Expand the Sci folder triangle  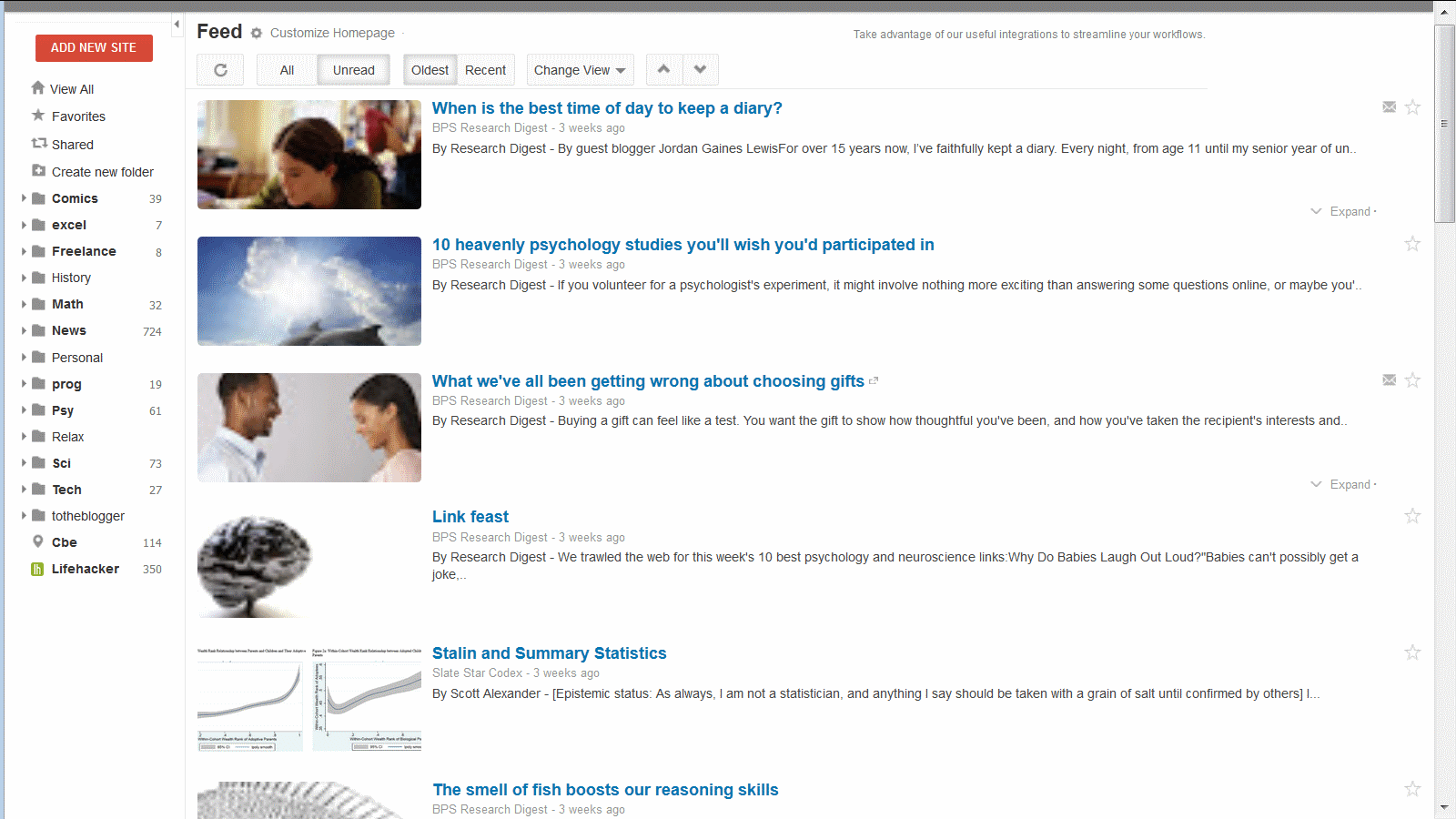(24, 462)
